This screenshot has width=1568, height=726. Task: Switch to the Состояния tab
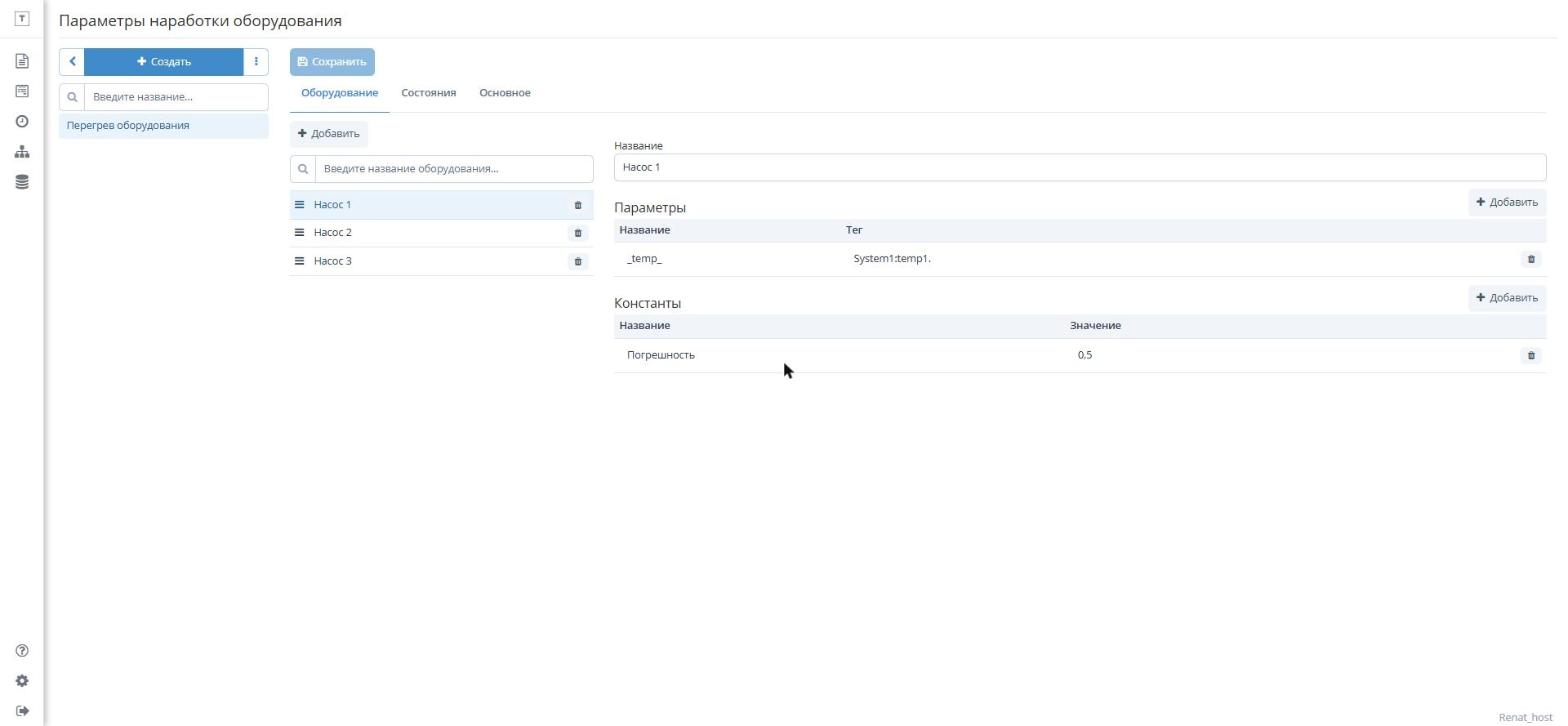(x=429, y=93)
